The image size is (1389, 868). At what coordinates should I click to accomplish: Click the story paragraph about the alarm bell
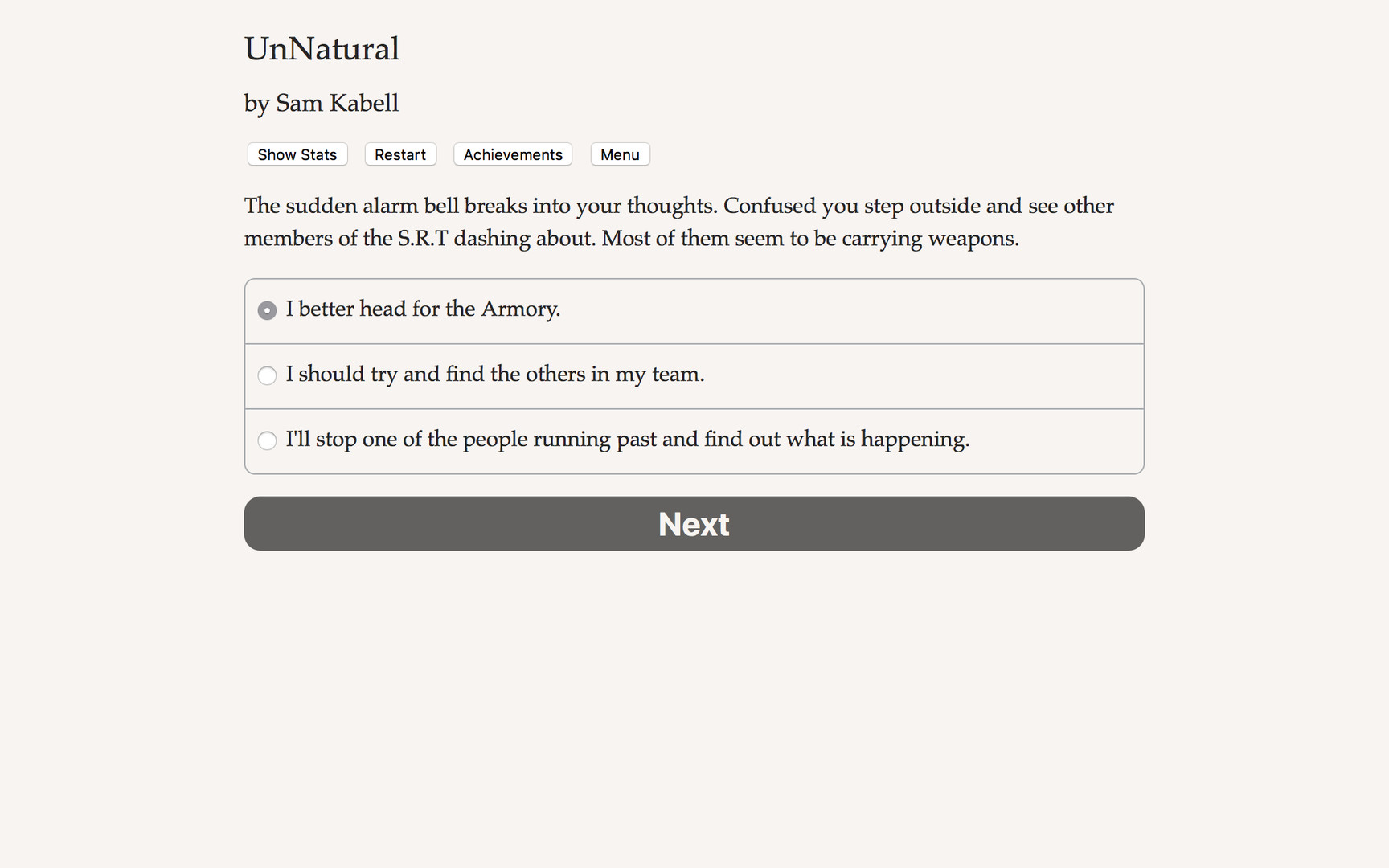[x=679, y=222]
